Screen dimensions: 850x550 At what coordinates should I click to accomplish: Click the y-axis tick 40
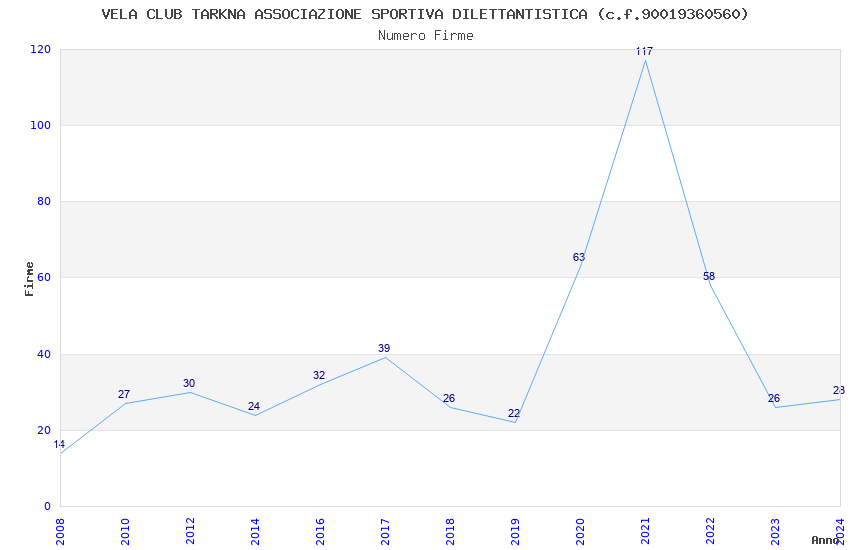pos(44,354)
